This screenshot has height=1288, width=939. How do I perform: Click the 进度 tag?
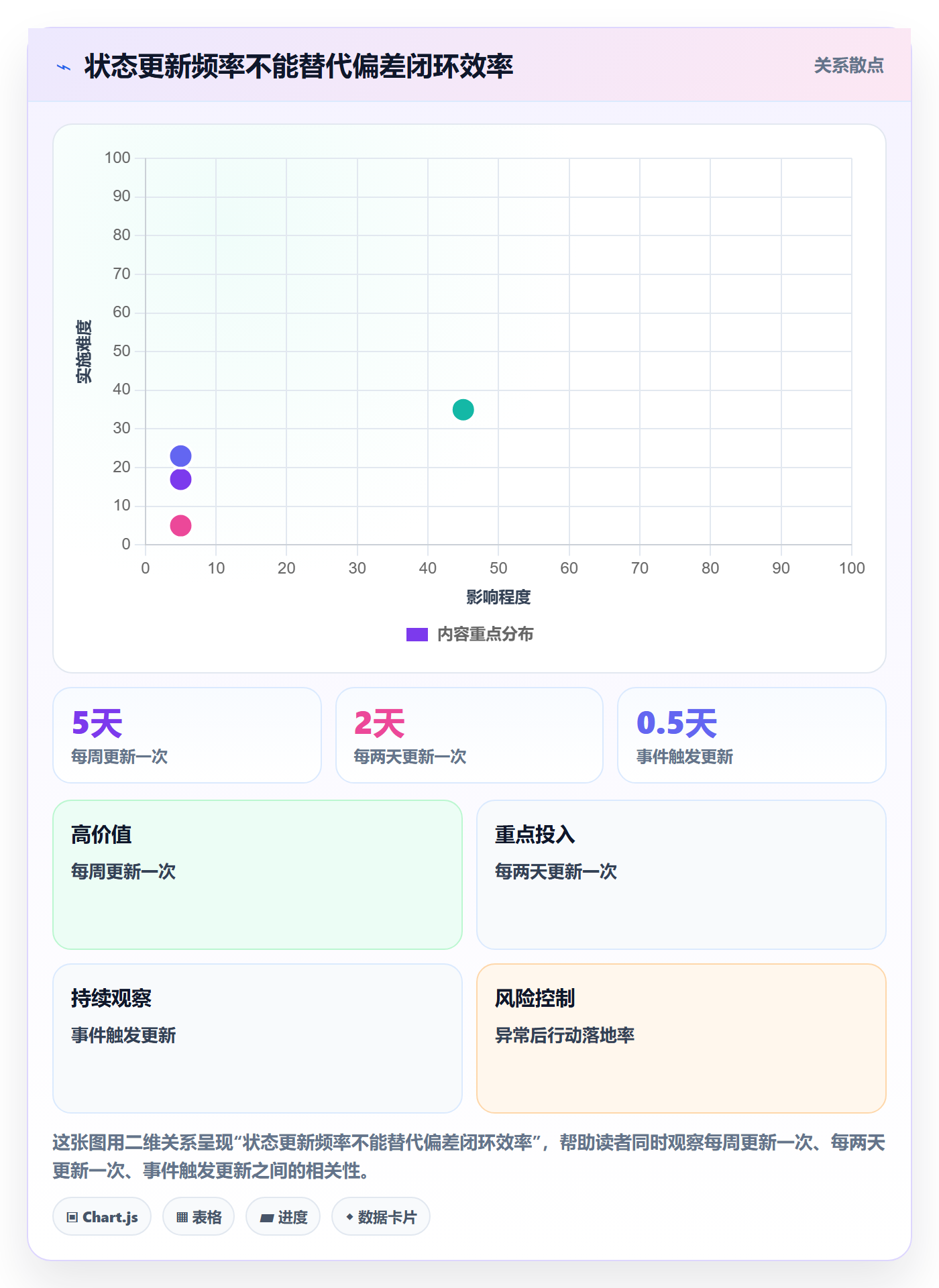[x=283, y=1217]
